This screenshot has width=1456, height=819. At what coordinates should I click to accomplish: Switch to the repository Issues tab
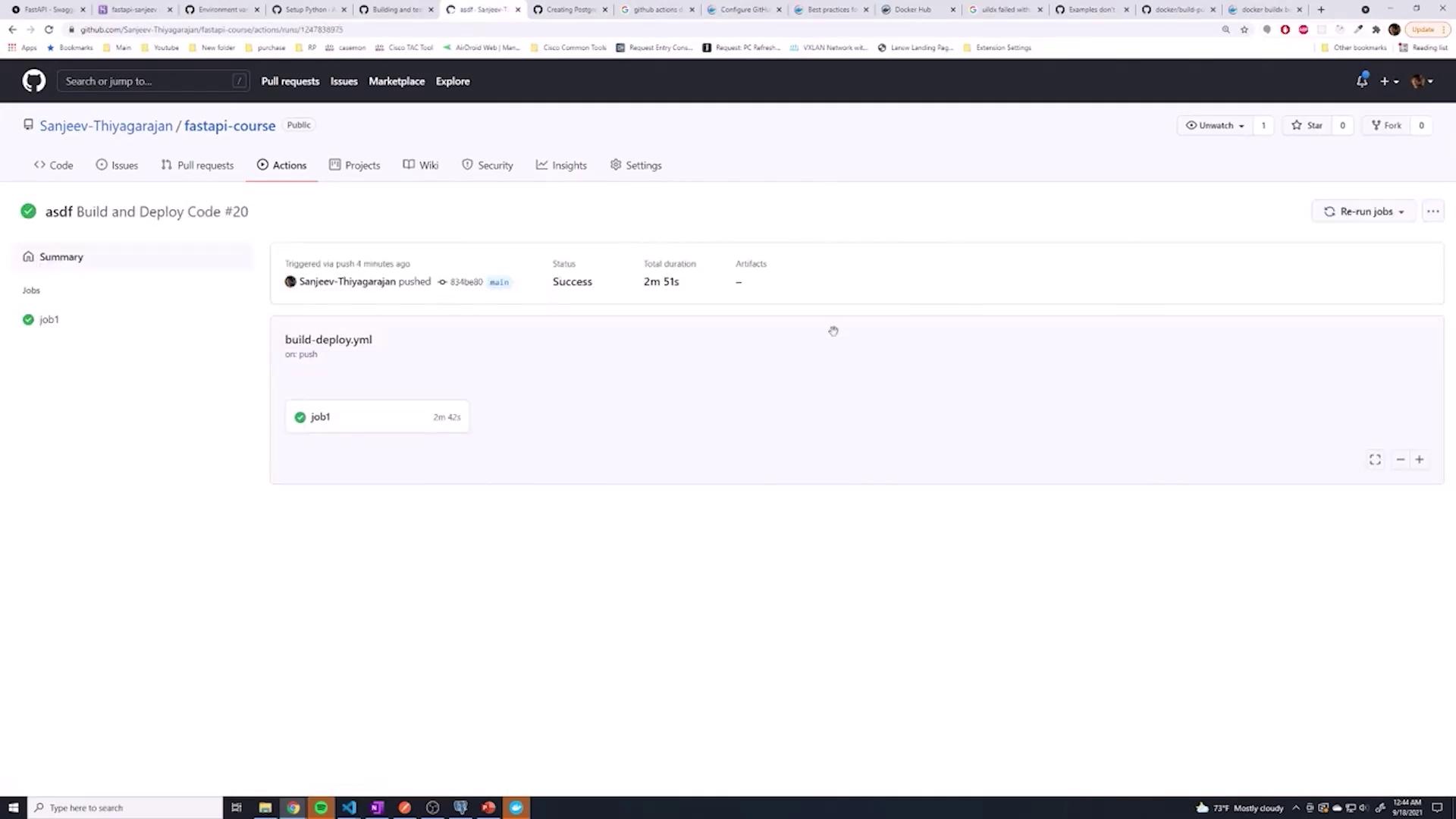[x=117, y=165]
